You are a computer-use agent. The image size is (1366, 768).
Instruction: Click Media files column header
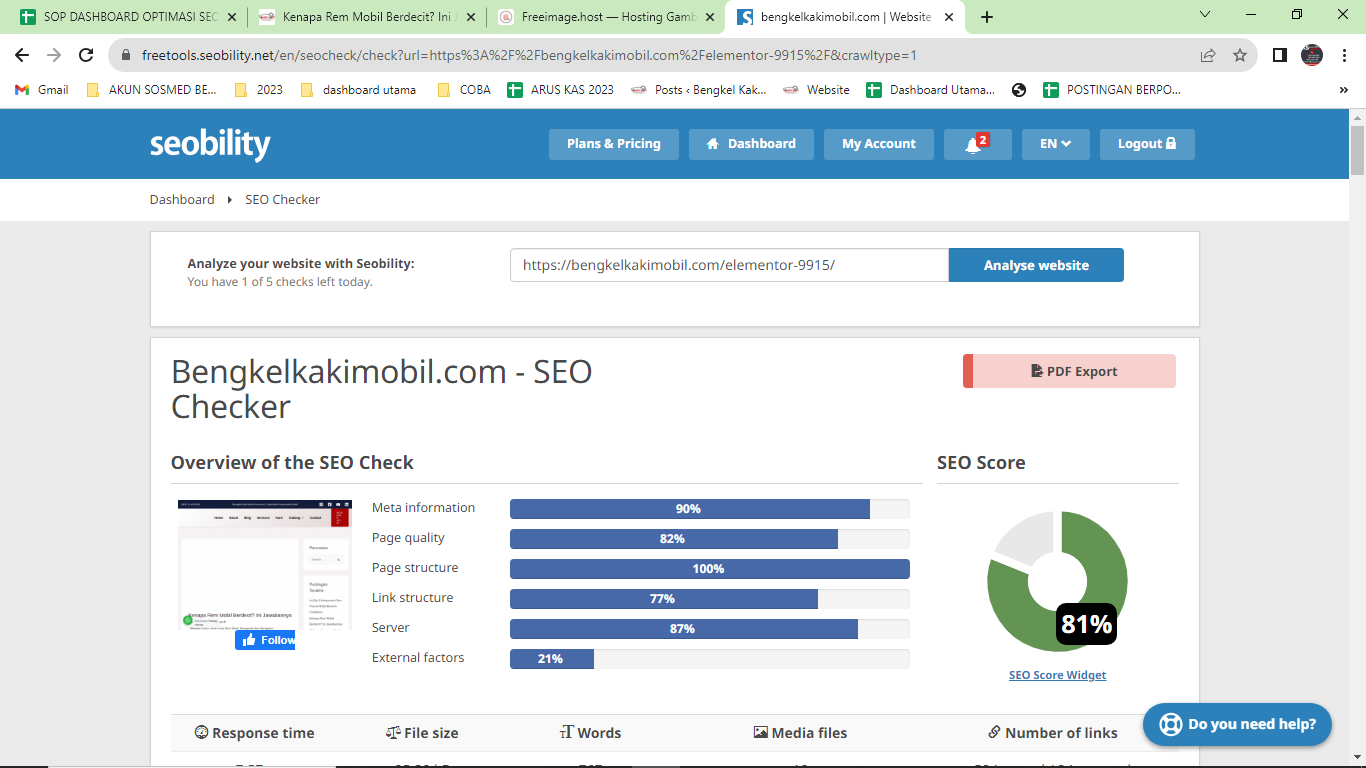coord(800,733)
